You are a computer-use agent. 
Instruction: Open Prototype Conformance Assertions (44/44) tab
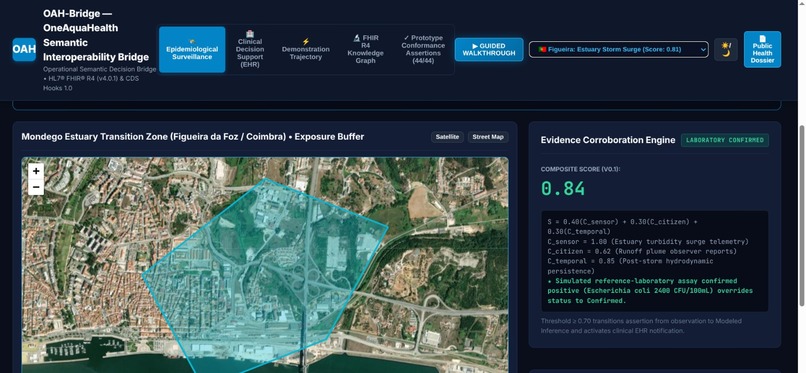click(423, 49)
